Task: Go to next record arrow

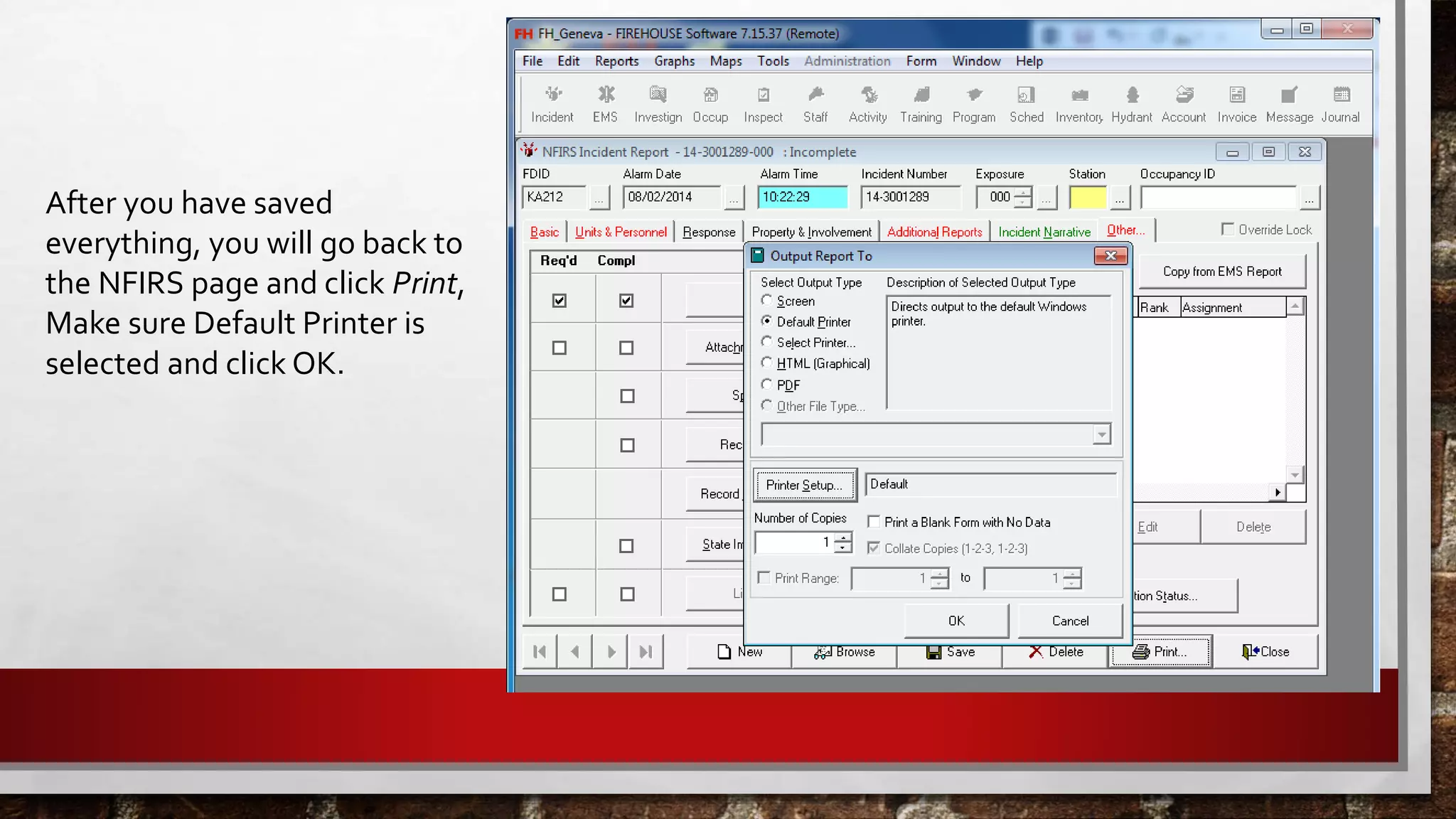Action: (x=610, y=652)
